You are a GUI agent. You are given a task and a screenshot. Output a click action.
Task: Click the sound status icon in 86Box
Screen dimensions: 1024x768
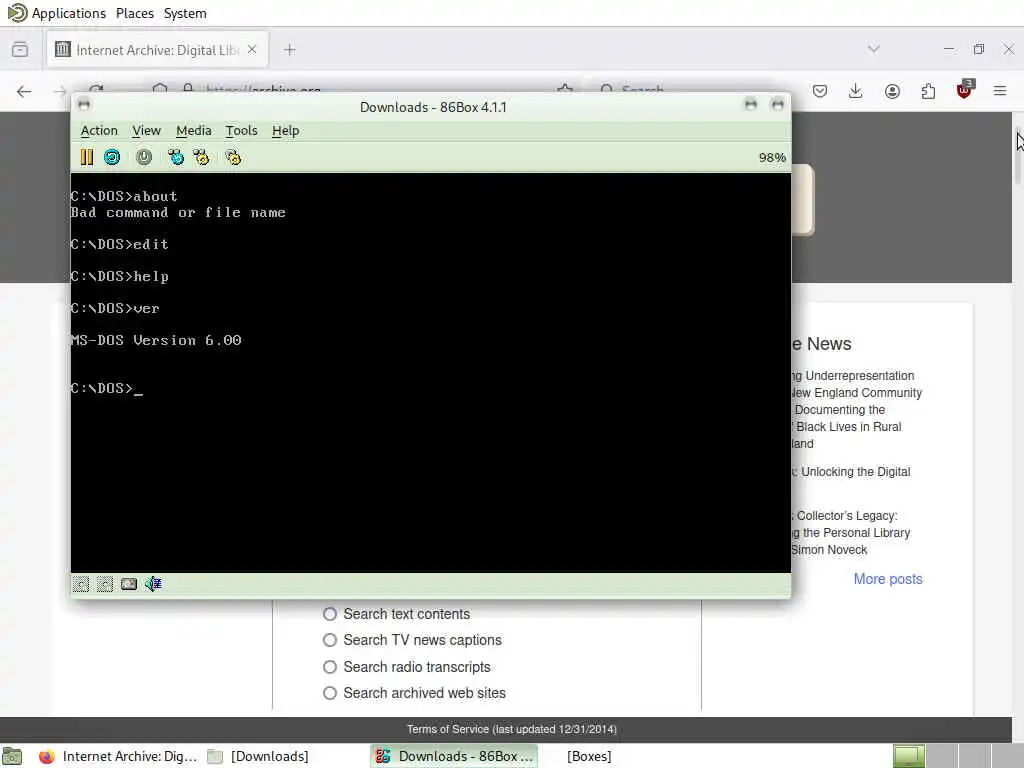153,584
